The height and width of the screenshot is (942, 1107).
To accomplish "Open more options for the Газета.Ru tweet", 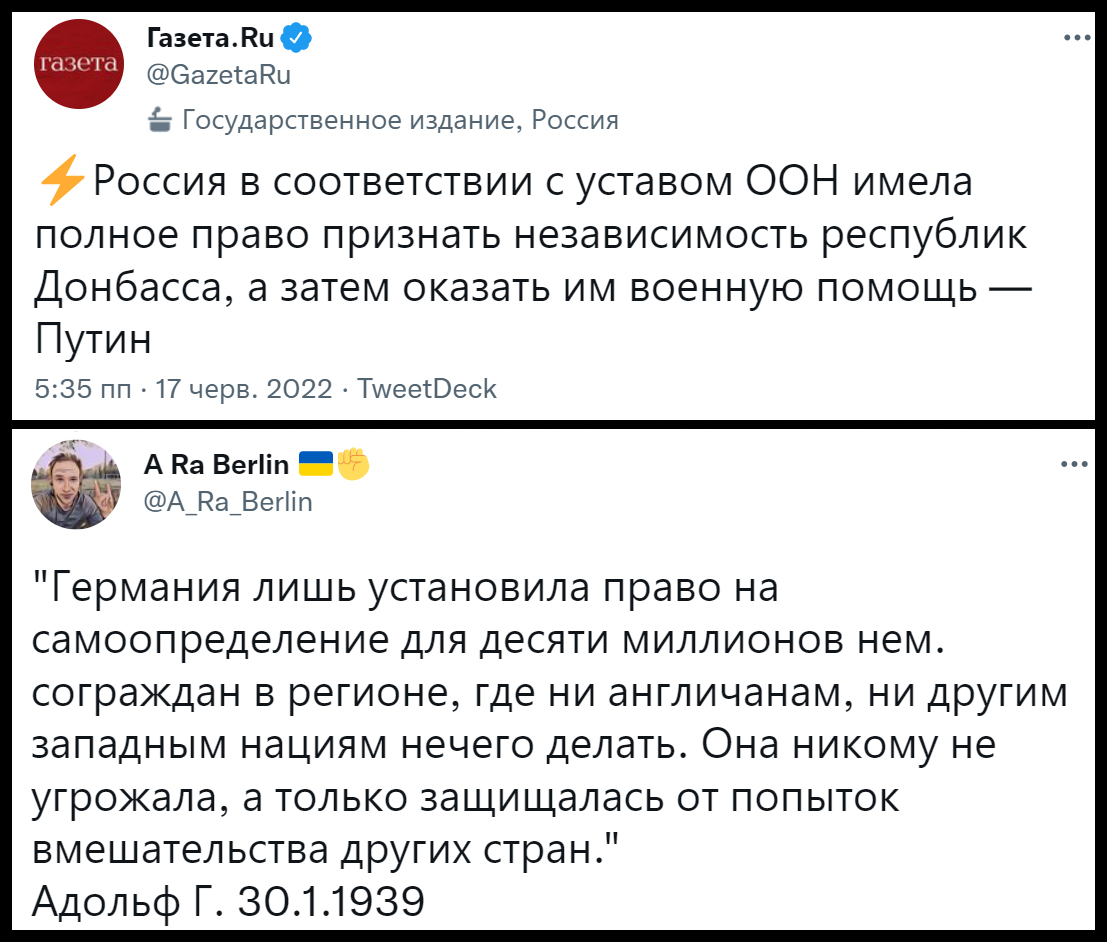I will [x=1076, y=38].
